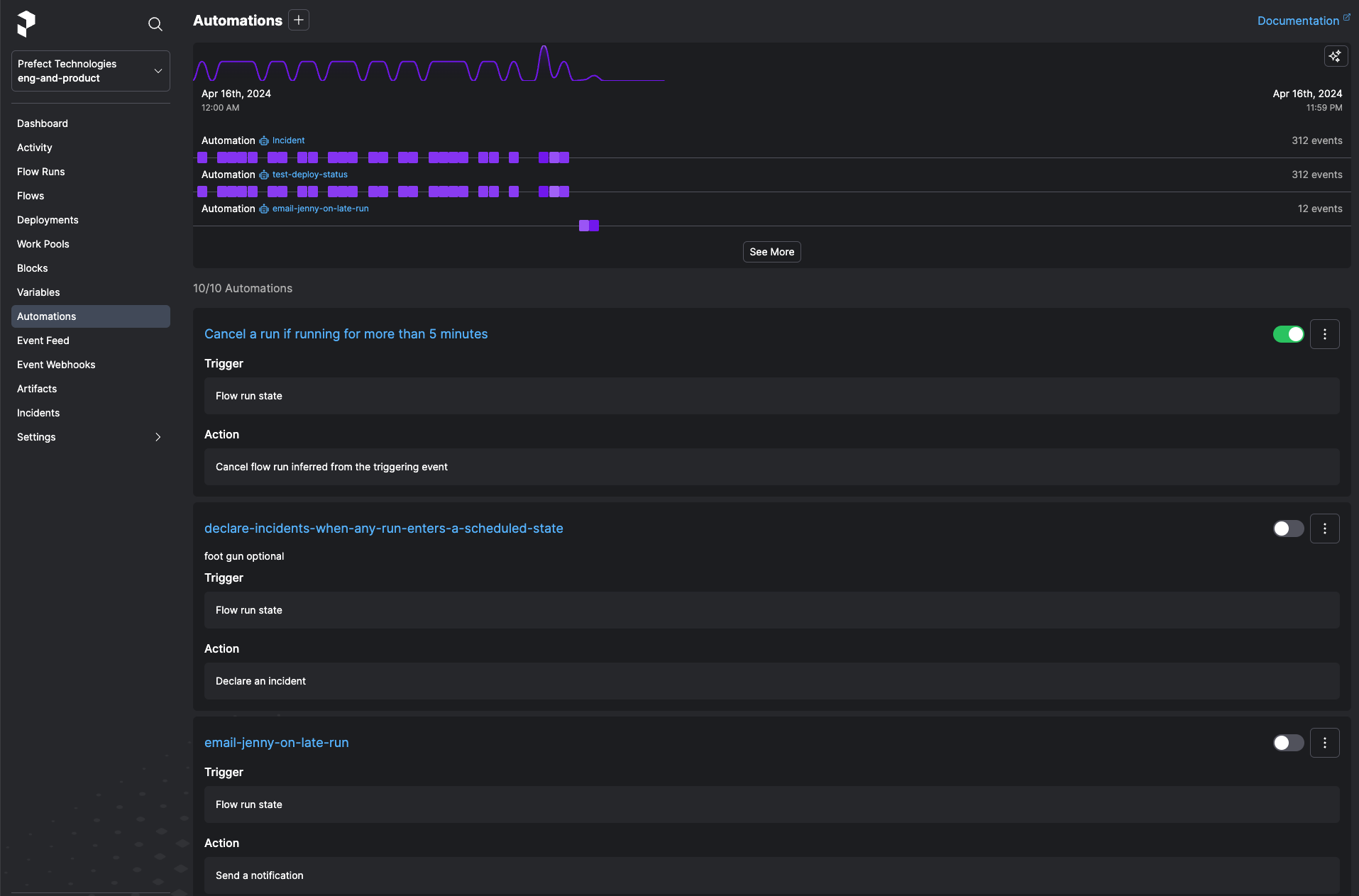Expand the Settings submenu chevron
1359x896 pixels.
tap(158, 437)
